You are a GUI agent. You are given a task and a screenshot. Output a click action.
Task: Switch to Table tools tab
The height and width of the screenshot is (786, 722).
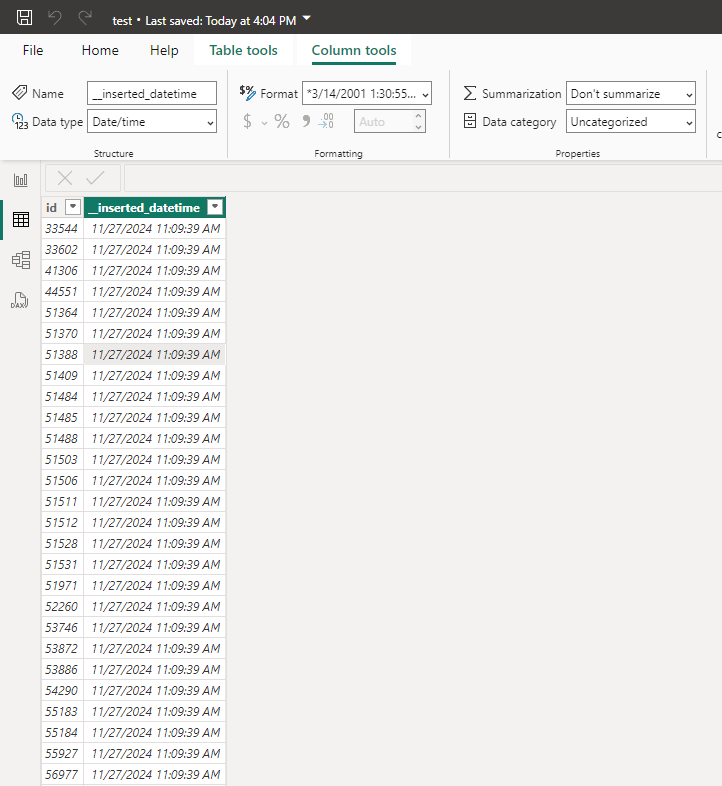point(243,50)
